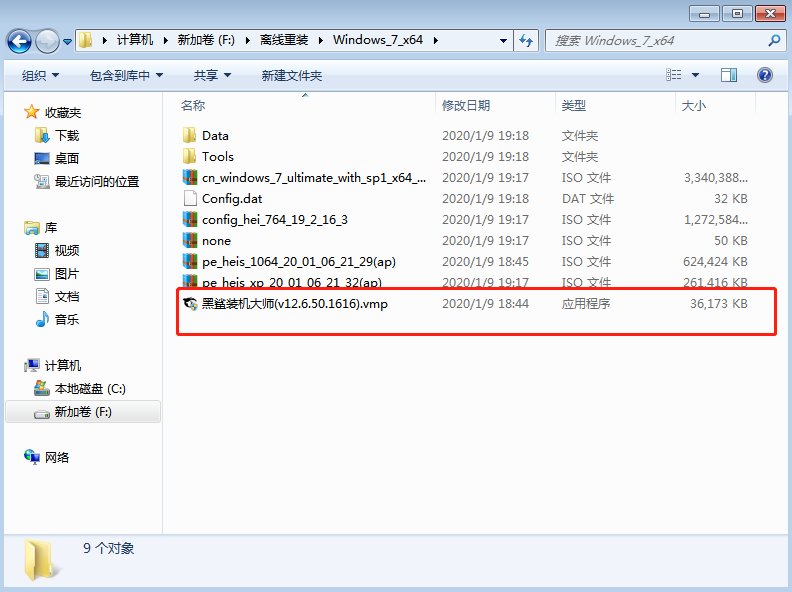This screenshot has width=792, height=592.
Task: Open the 组织 dropdown menu
Action: 40,75
